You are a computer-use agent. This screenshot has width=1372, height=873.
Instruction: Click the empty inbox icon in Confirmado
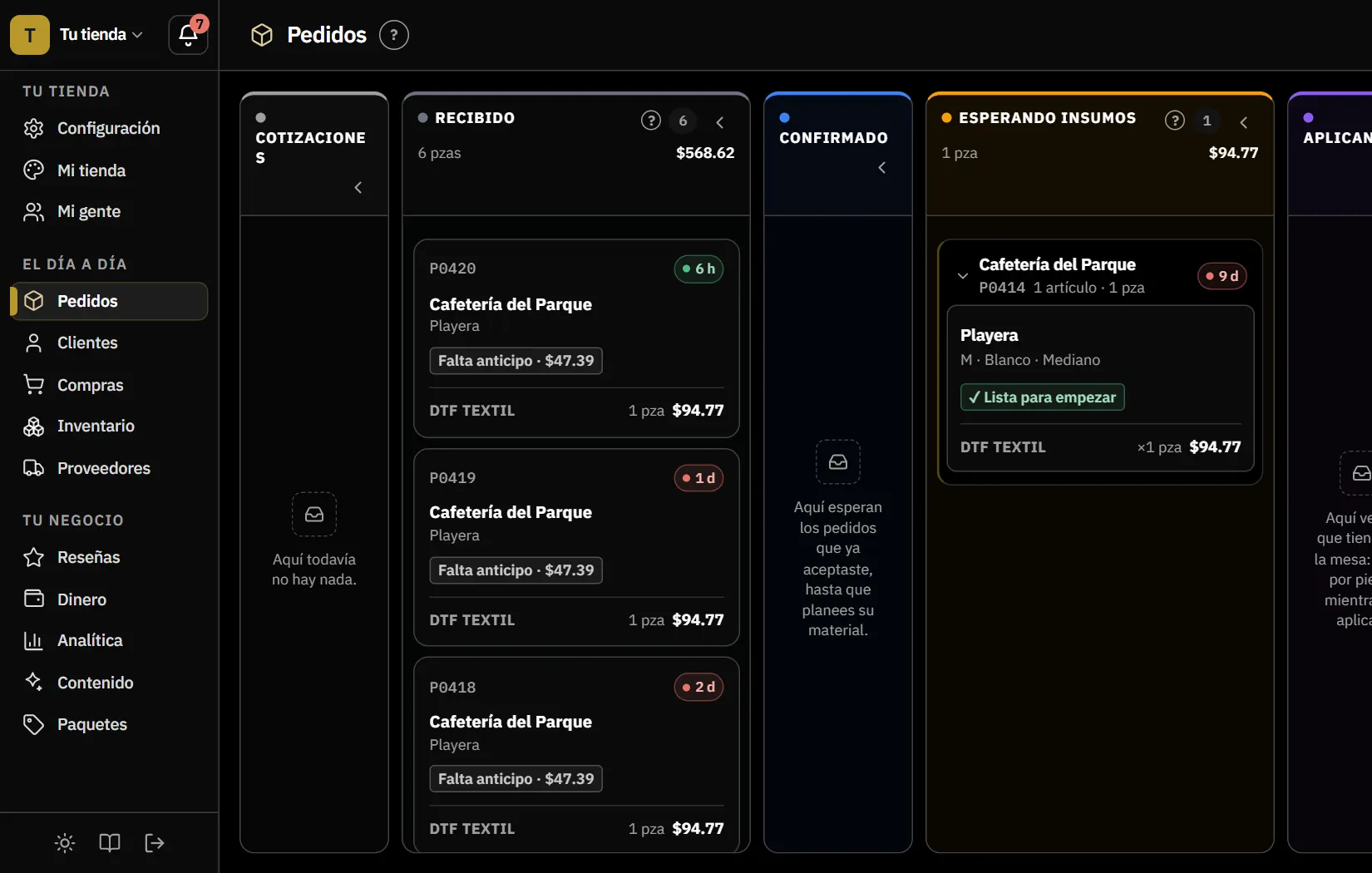[838, 462]
